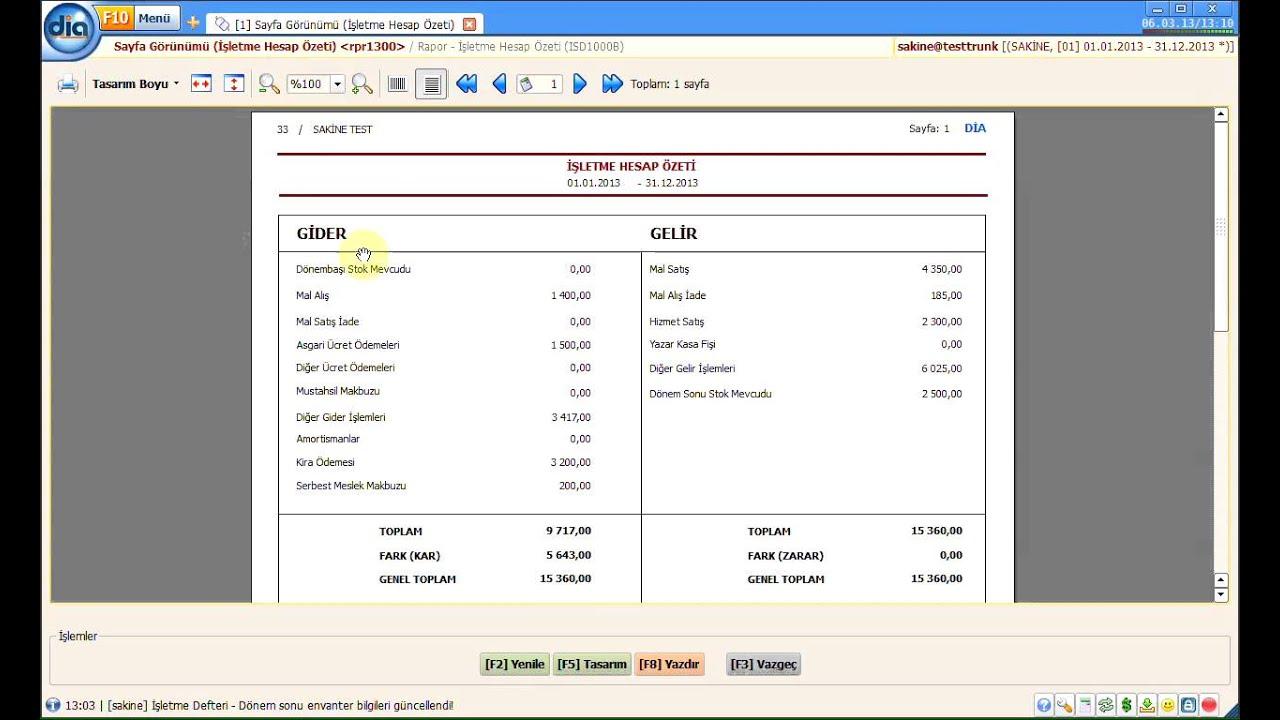This screenshot has height=720, width=1280.
Task: Click the Dönem Sonu Stok Mevcudu row
Action: [806, 394]
